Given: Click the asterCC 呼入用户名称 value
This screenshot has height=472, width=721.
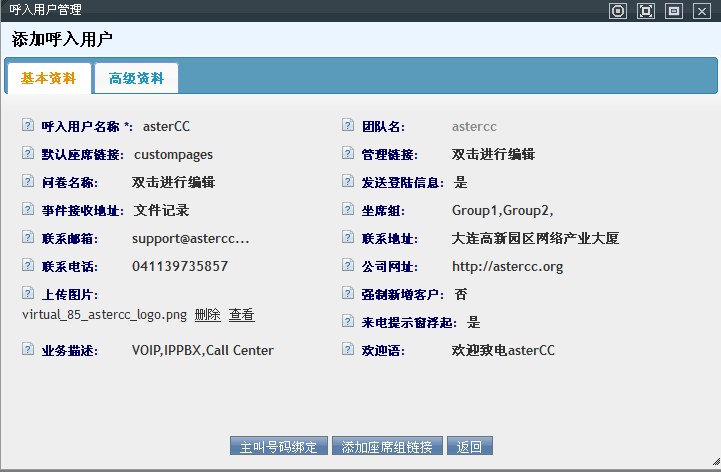Looking at the screenshot, I should pos(166,126).
